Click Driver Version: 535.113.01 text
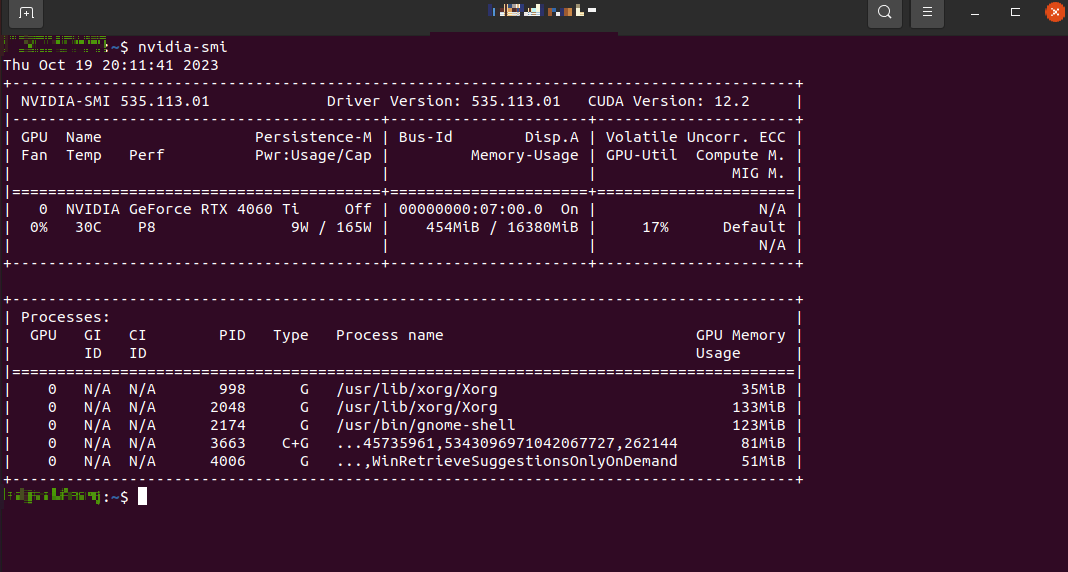1068x572 pixels. (443, 101)
